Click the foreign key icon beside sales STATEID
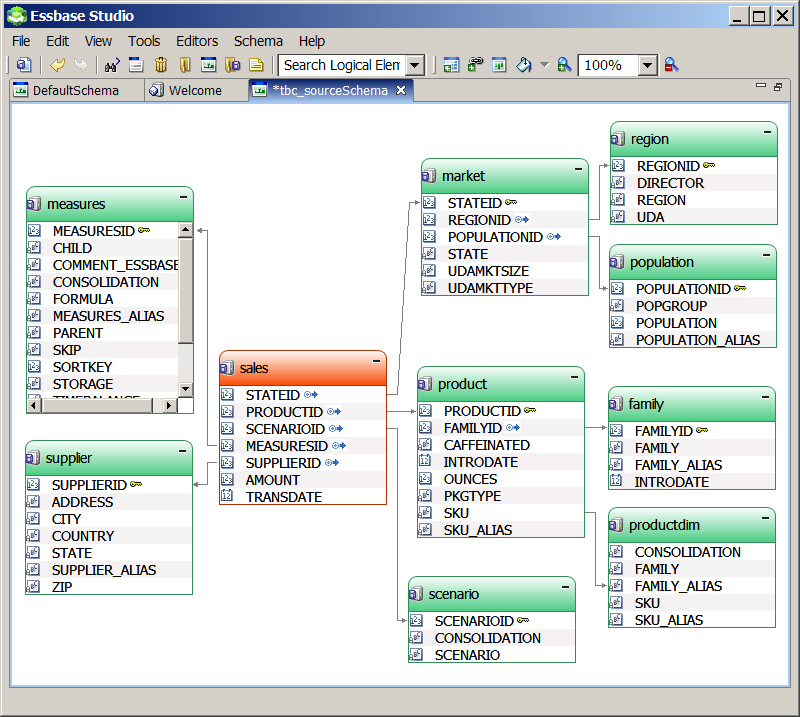The image size is (800, 717). [x=311, y=394]
